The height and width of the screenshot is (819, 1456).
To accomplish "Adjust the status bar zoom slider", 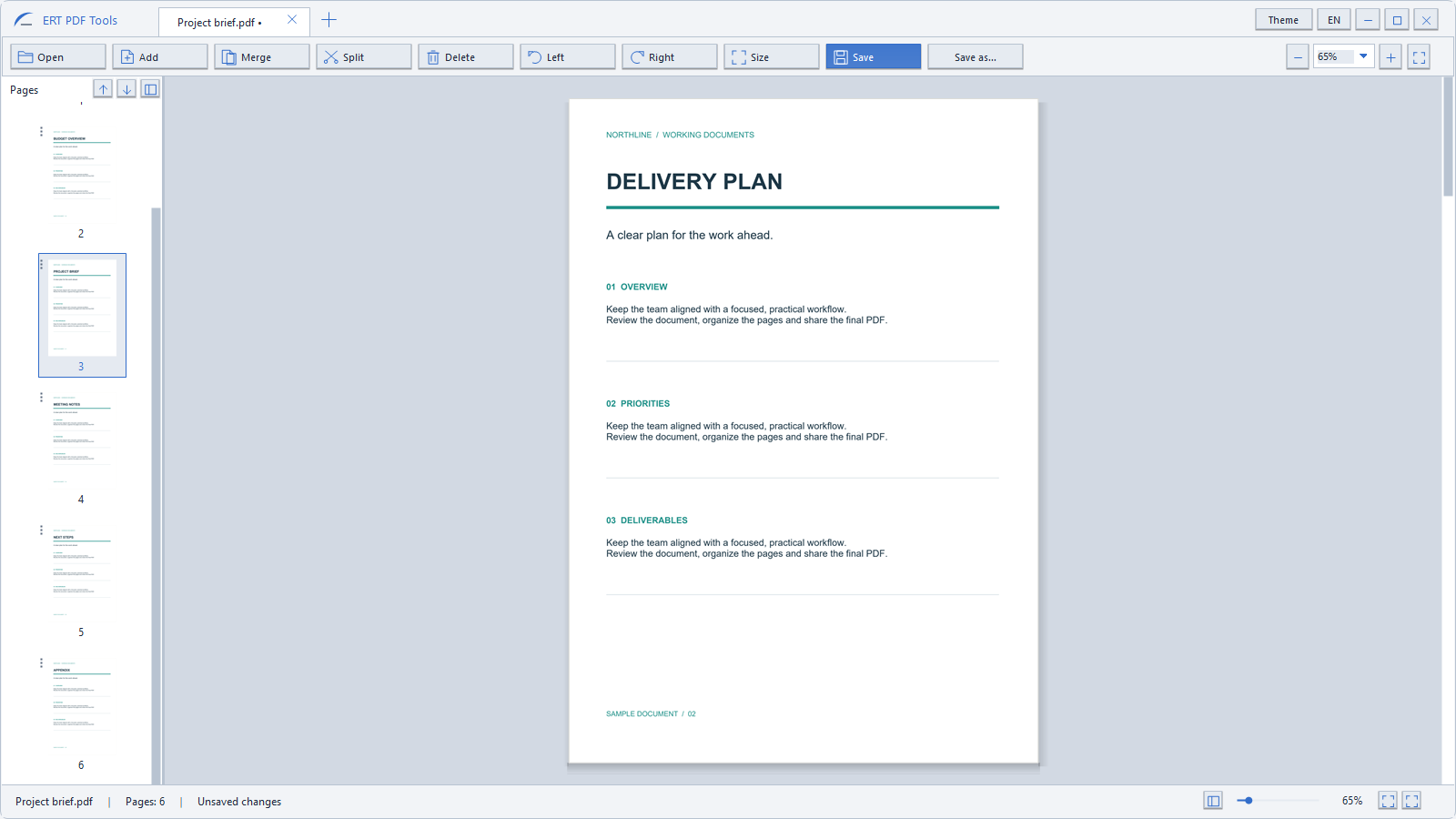I will 1278,801.
